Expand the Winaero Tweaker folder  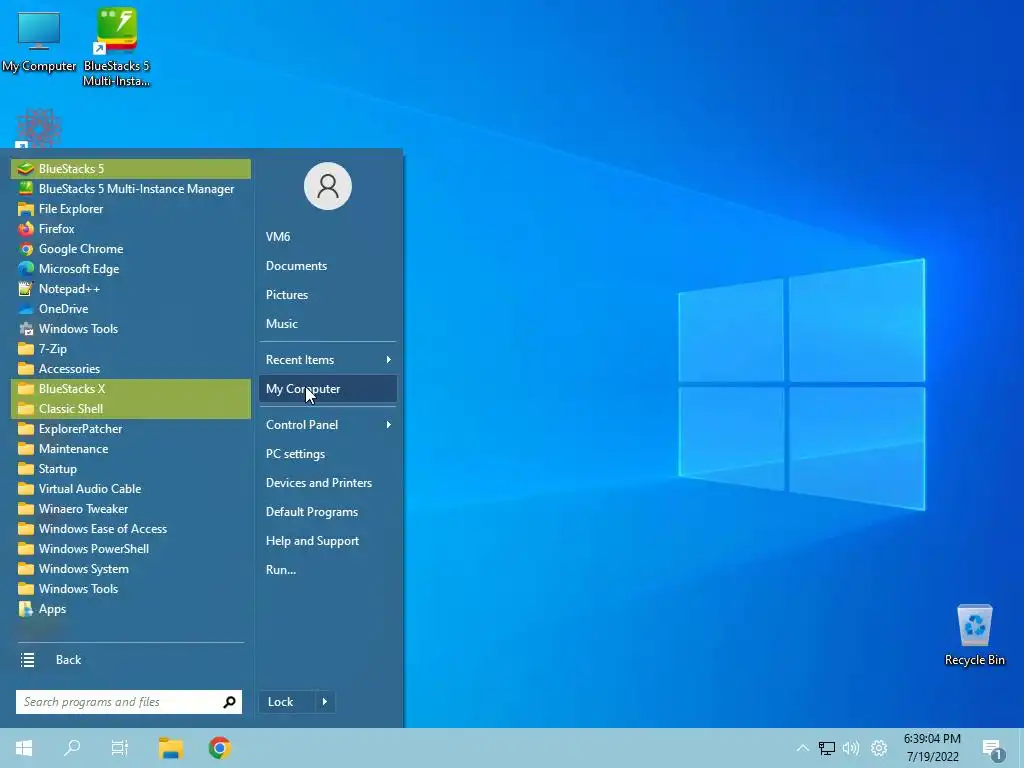pyautogui.click(x=131, y=509)
